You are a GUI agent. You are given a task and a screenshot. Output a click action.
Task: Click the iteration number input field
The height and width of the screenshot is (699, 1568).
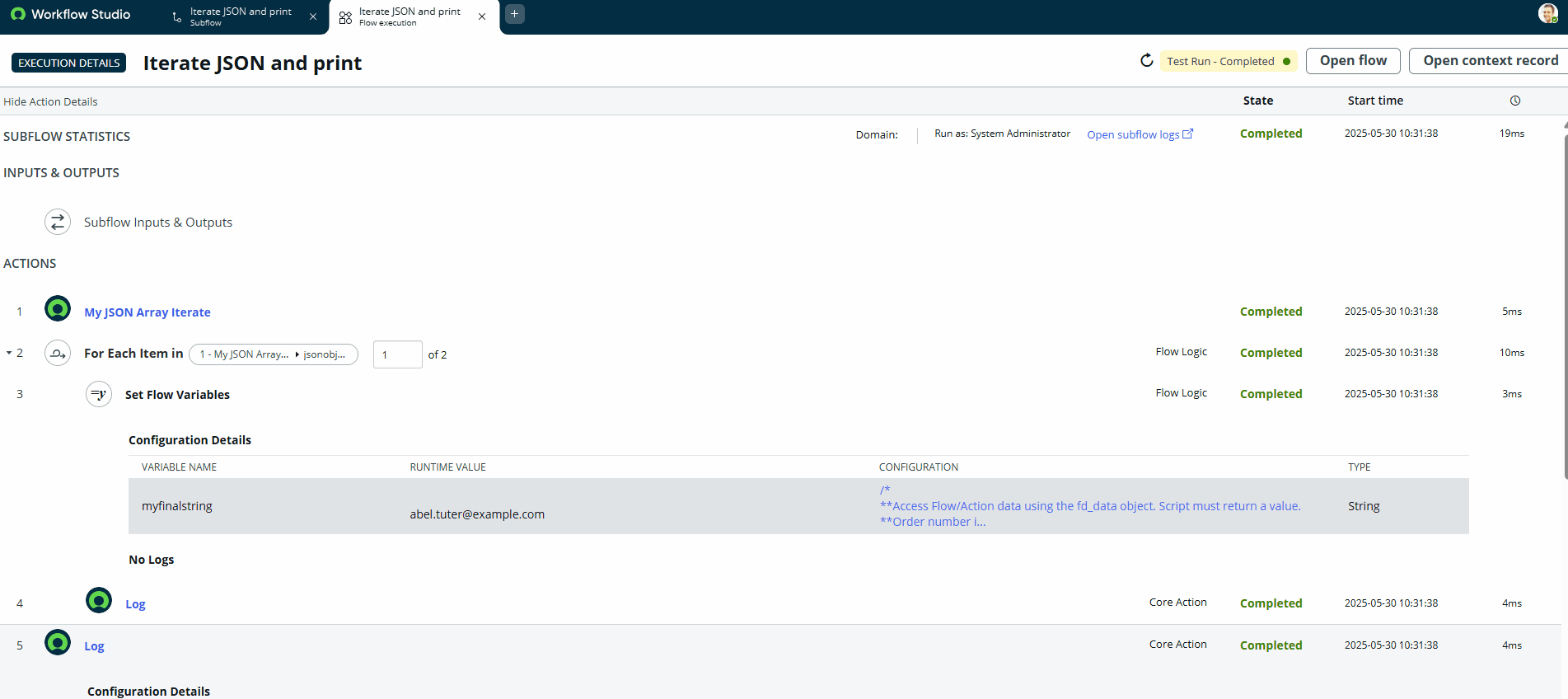click(397, 354)
